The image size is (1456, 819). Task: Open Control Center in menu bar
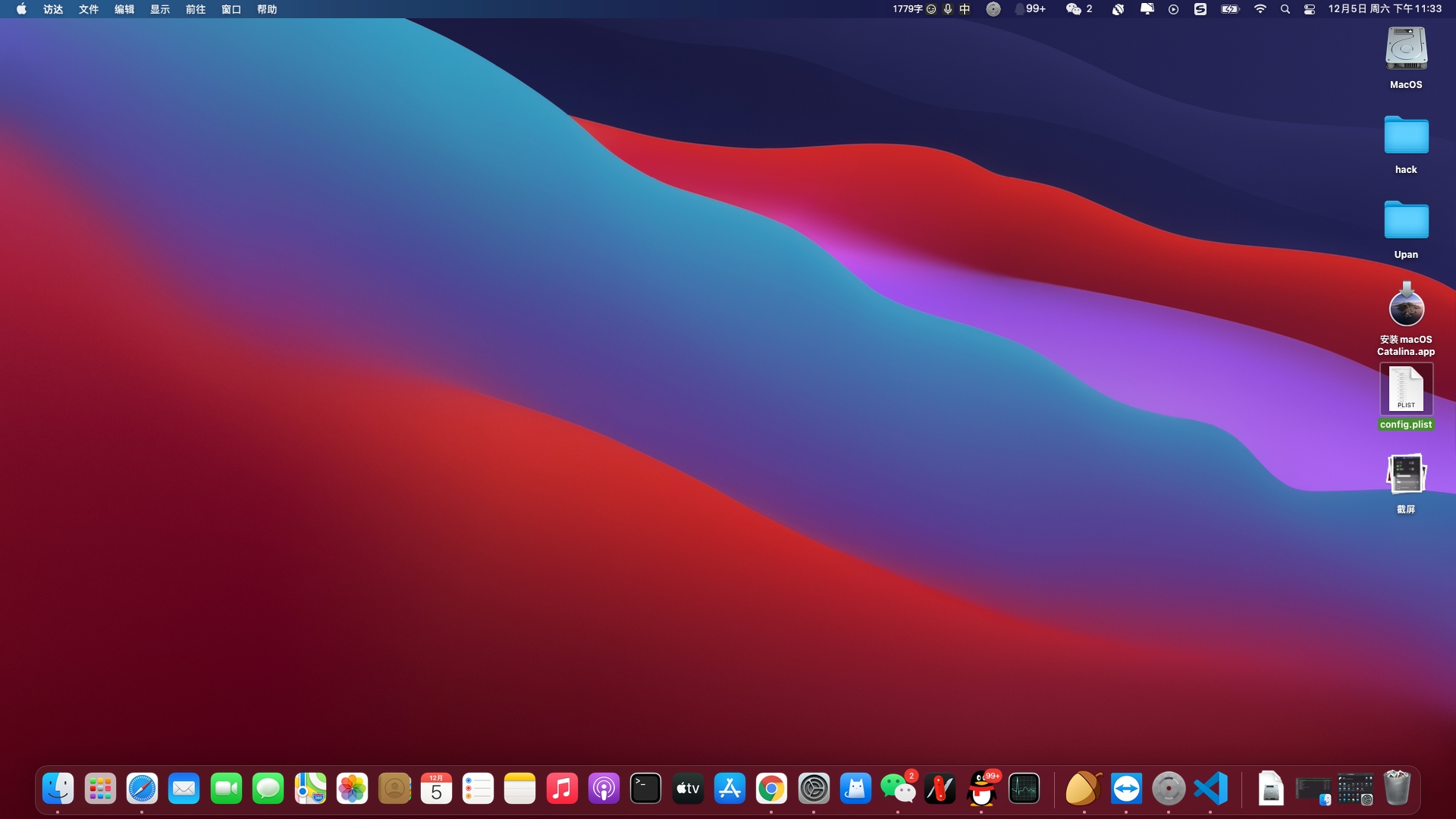point(1310,9)
